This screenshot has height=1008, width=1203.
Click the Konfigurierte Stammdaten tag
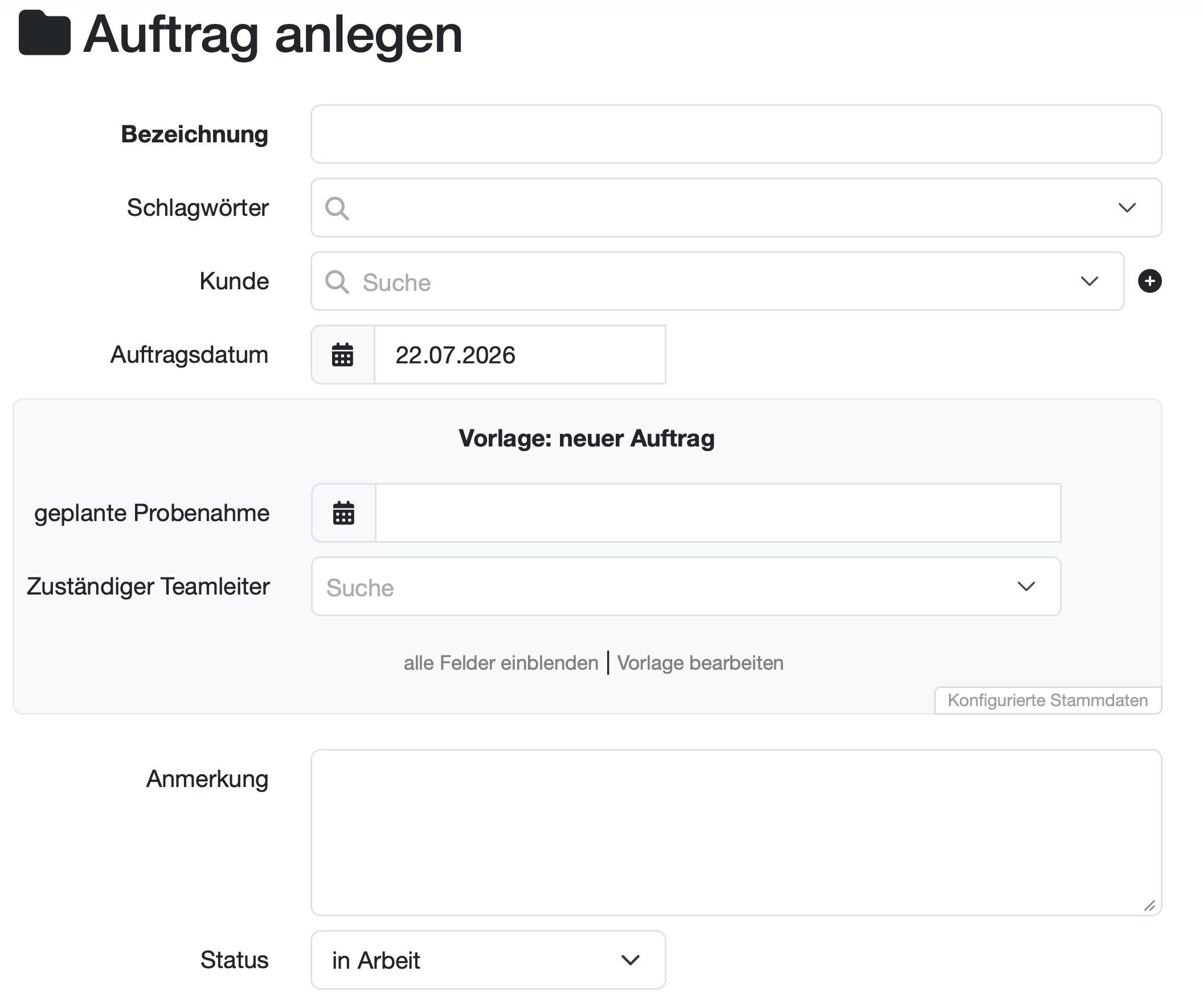[x=1047, y=700]
